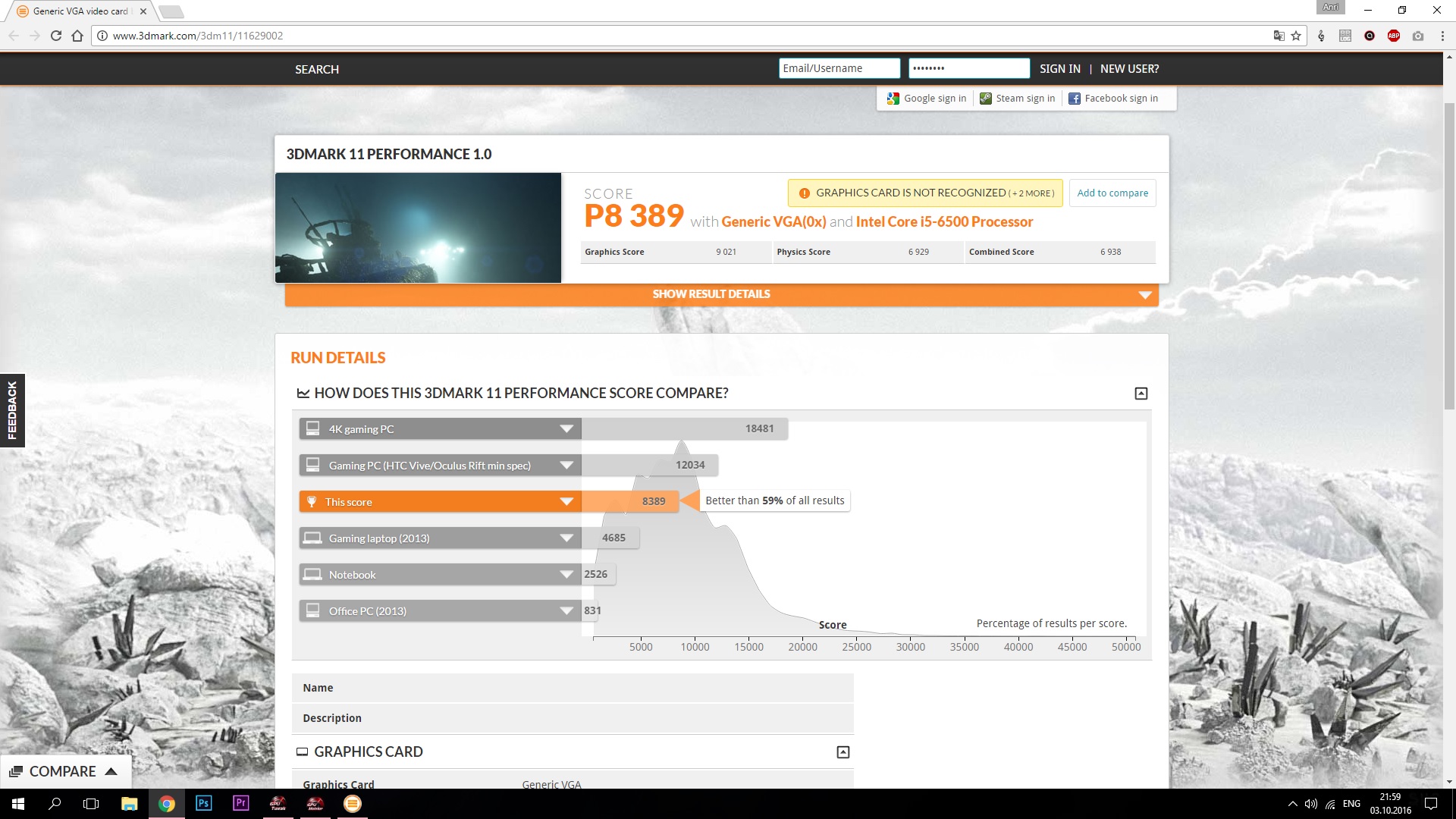This screenshot has width=1456, height=819.
Task: Click the home icon in Chrome toolbar
Action: coord(77,36)
